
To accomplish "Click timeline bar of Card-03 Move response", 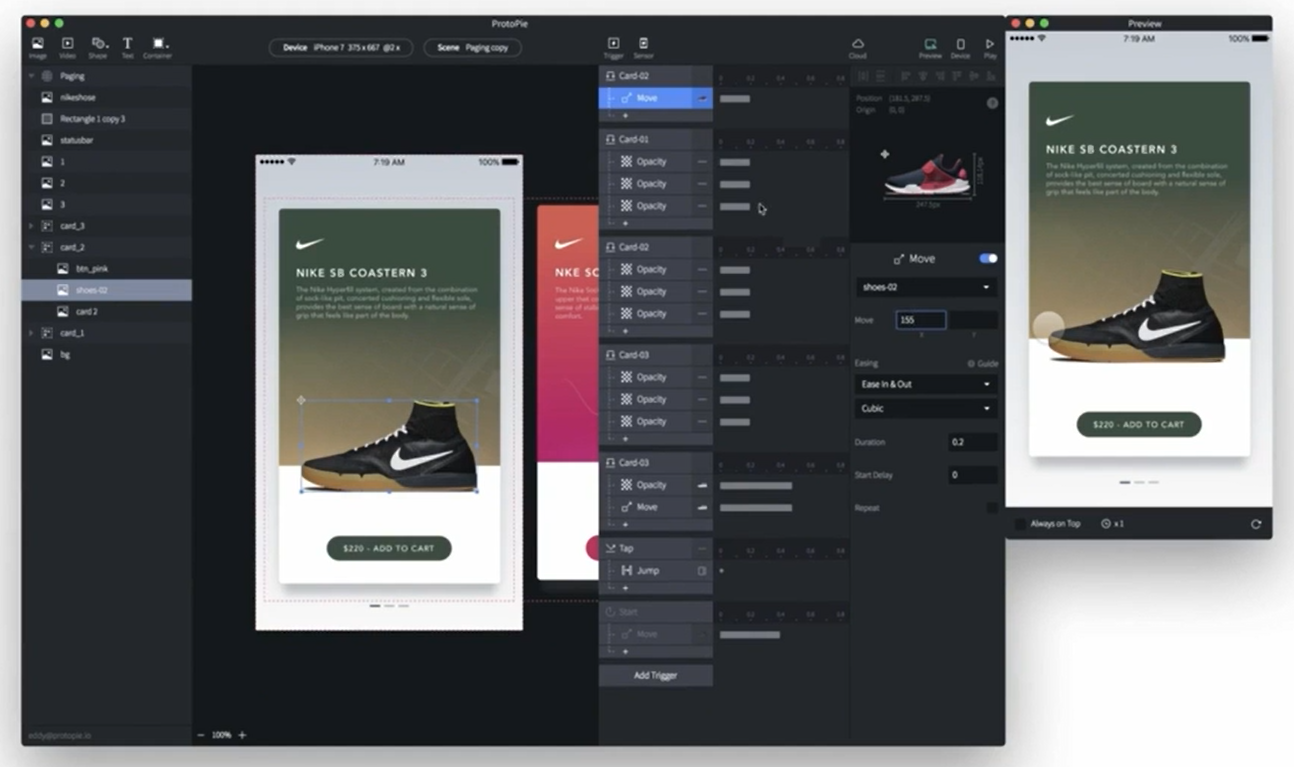I will click(x=756, y=508).
